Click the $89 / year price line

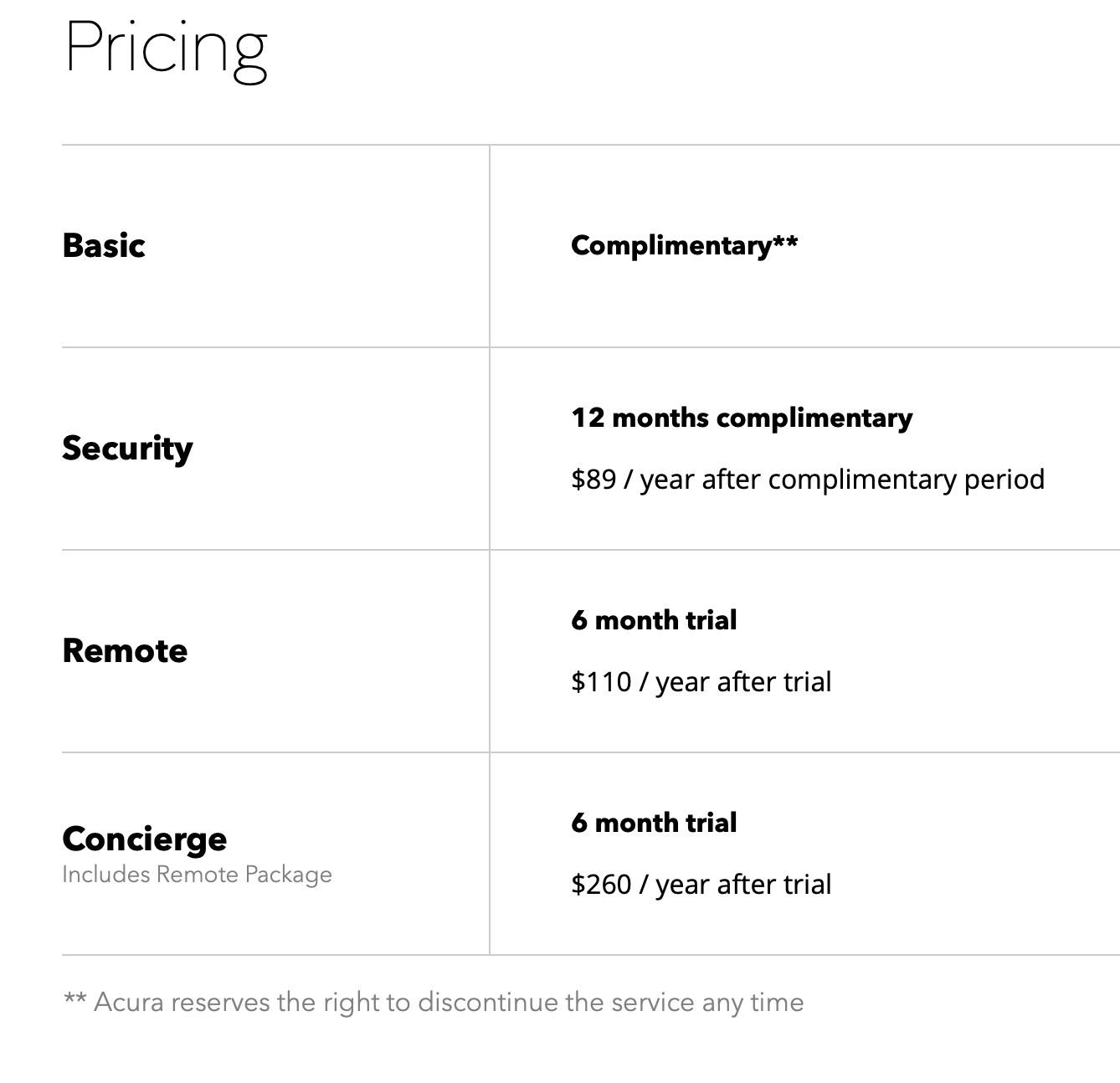[x=808, y=480]
